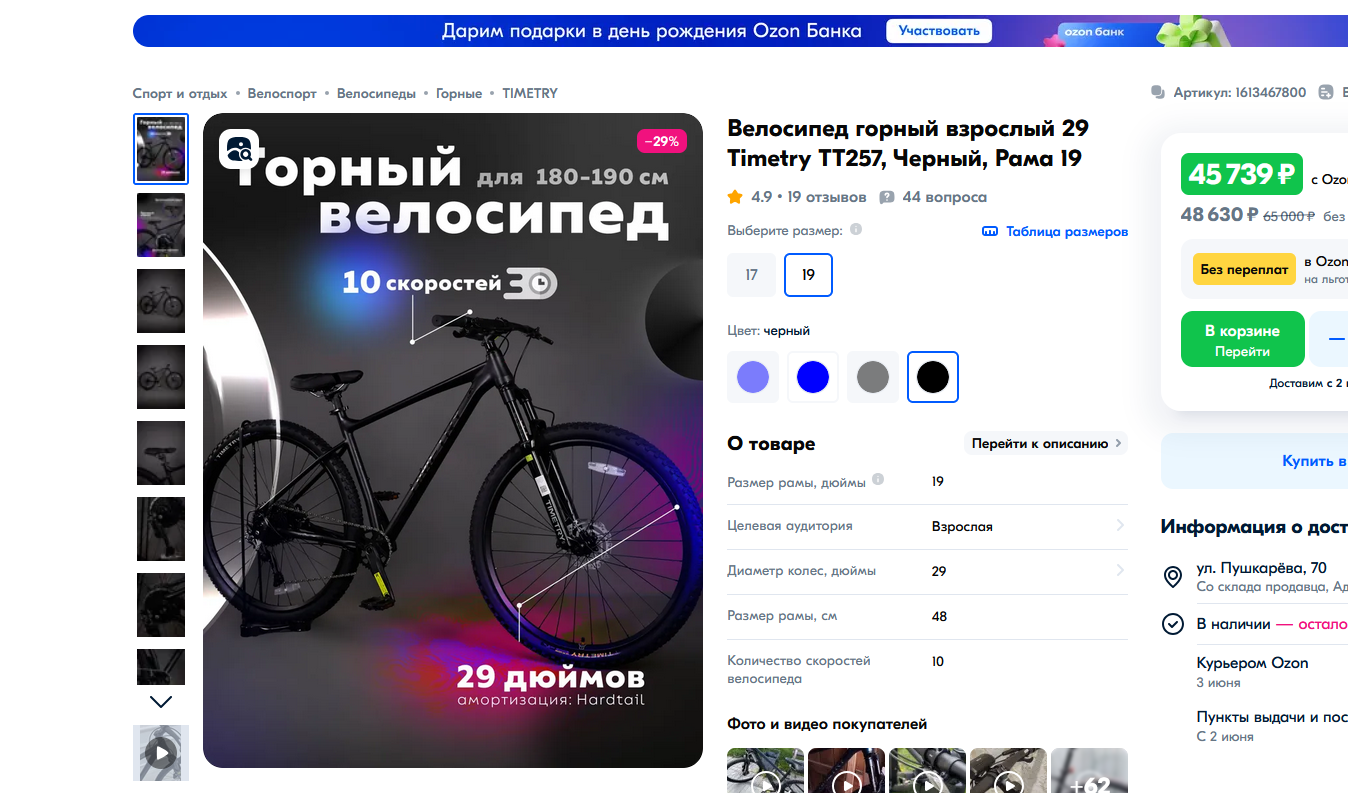Choose the gray color option
Screen dimensions: 1348x793
coord(873,377)
